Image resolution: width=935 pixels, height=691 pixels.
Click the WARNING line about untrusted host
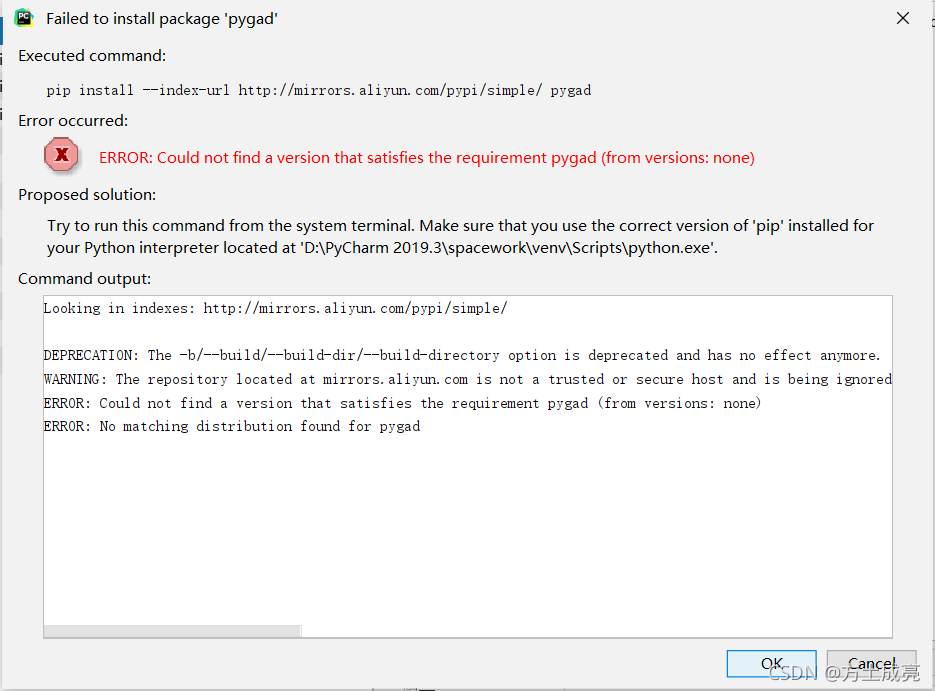[x=467, y=380]
